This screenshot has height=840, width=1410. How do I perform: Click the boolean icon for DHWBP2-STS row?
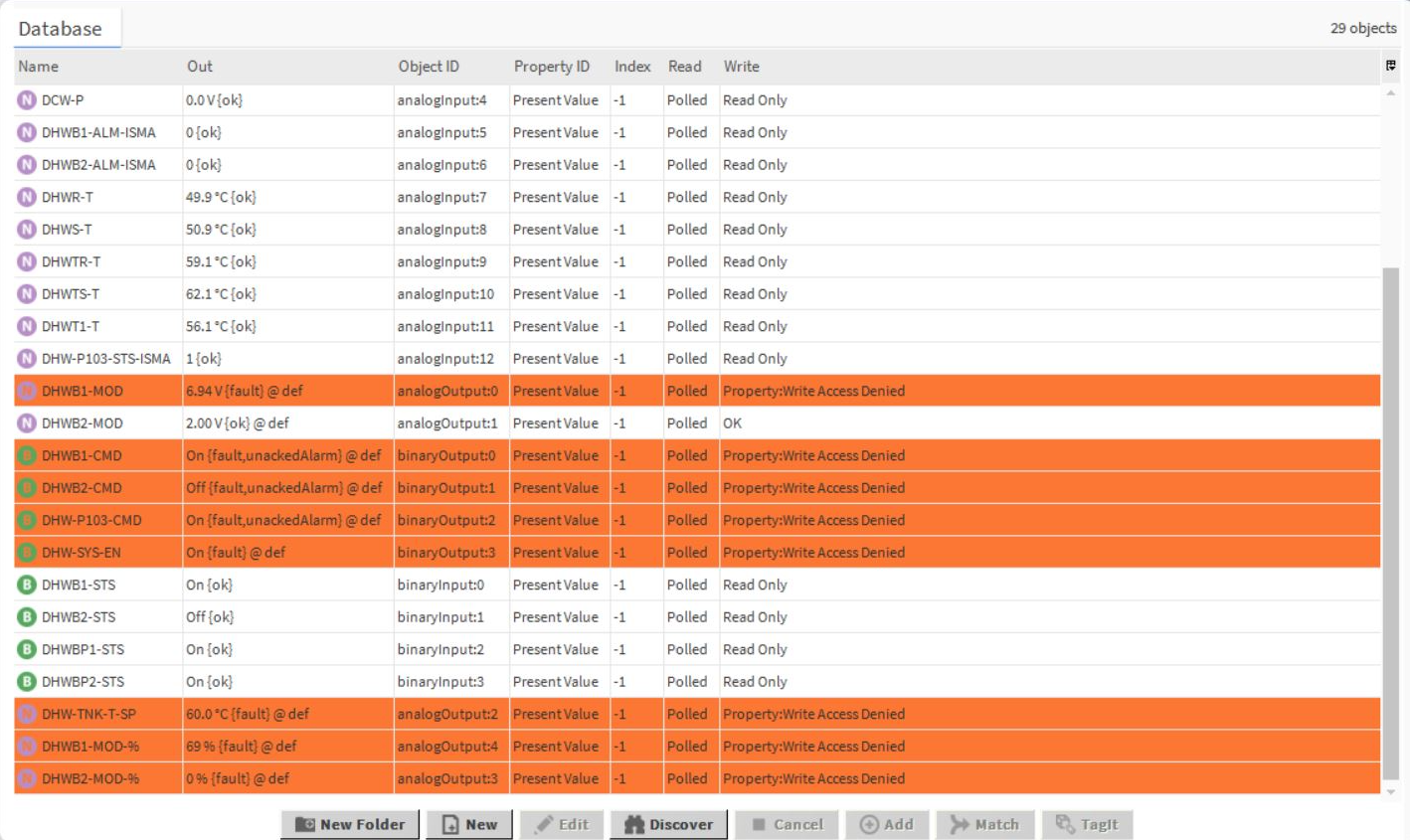27,682
